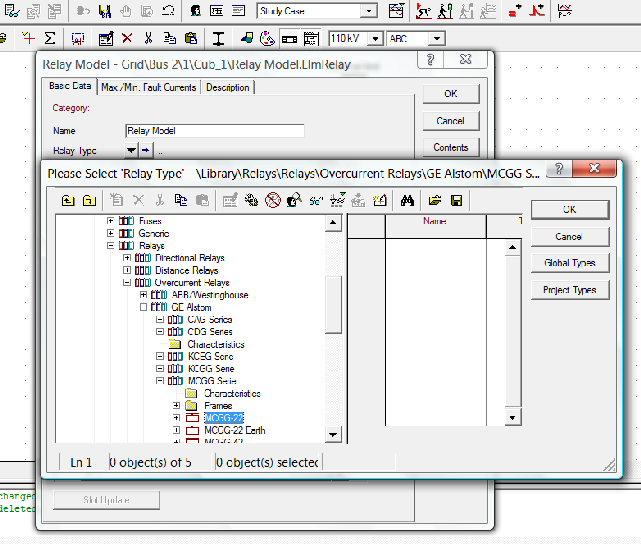
Task: Expand the Directional Relays tree node
Action: pos(127,258)
